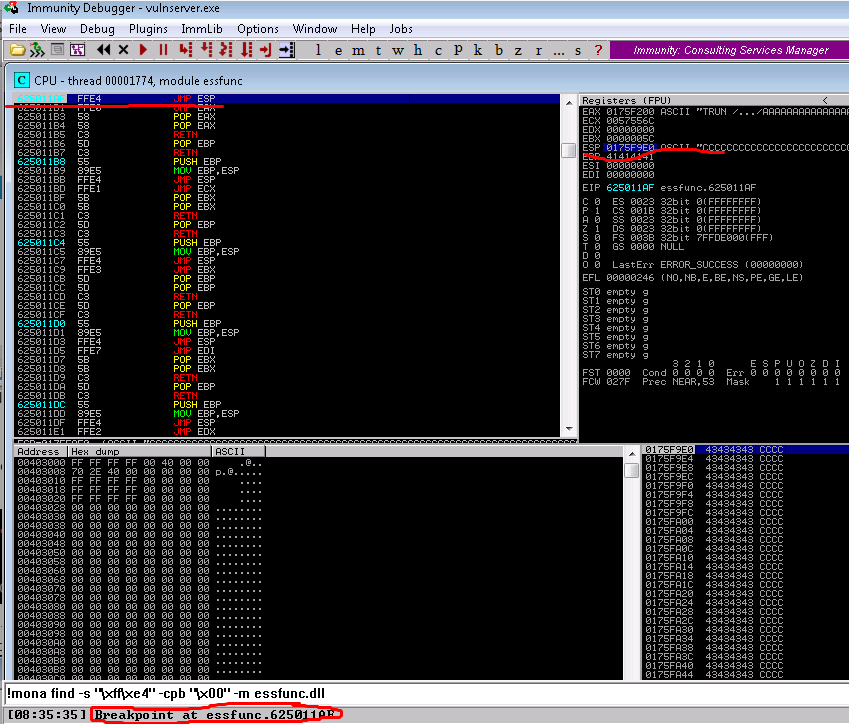Open a file with the folder icon
The image size is (849, 724).
point(18,50)
